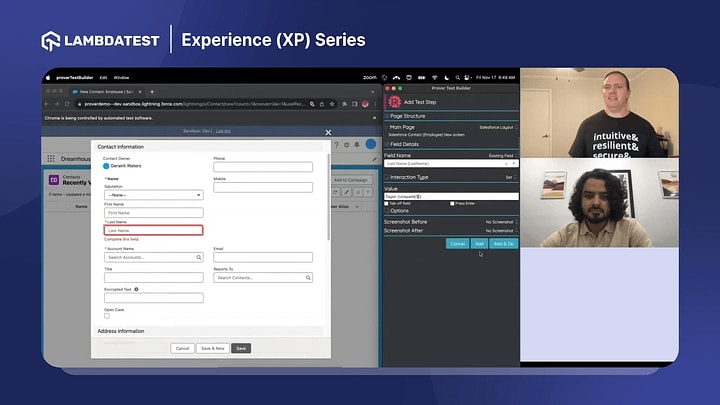The image size is (720, 405).
Task: Open the browser extensions puzzle icon
Action: tap(344, 104)
